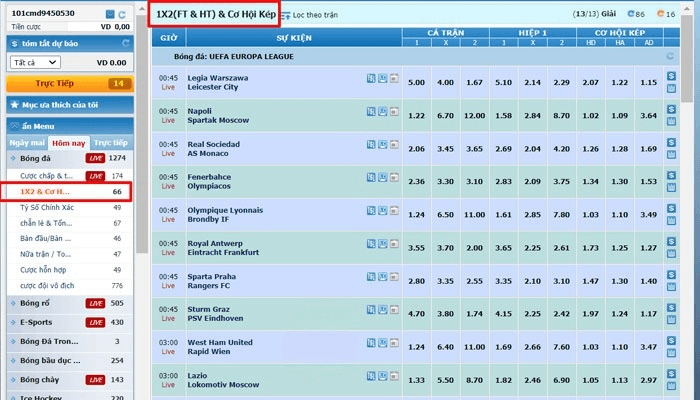Pick double chance HD odds 1.97 for Sturm Graz

click(591, 314)
